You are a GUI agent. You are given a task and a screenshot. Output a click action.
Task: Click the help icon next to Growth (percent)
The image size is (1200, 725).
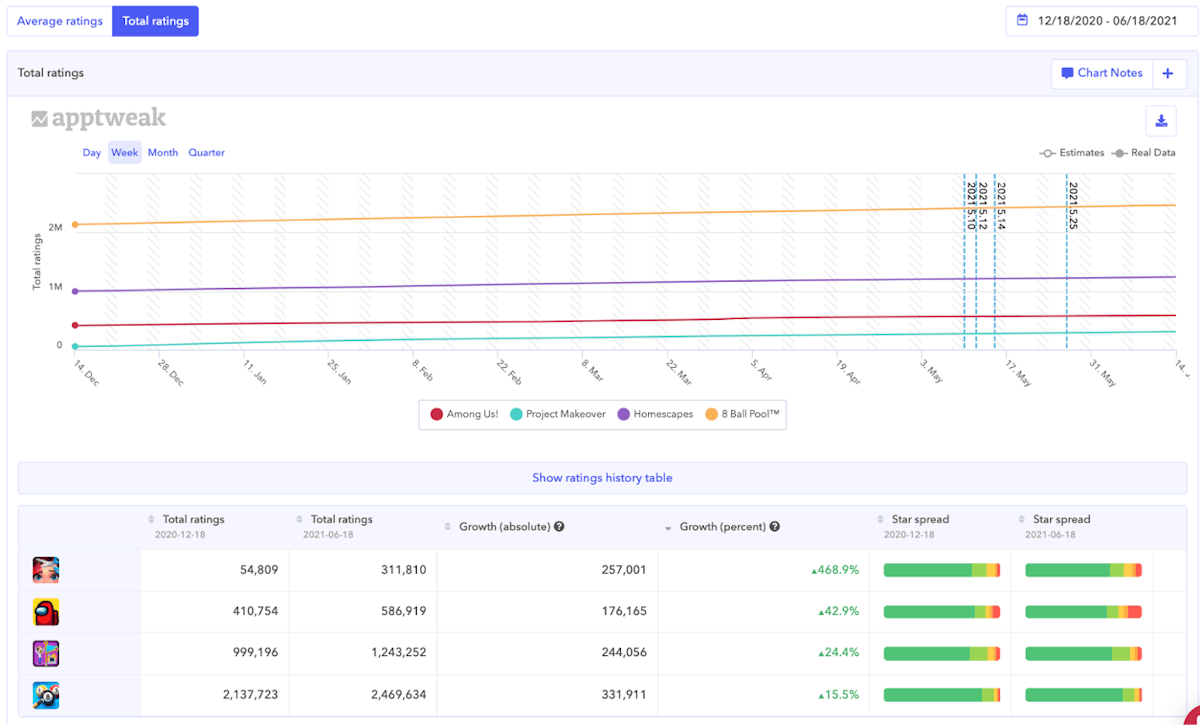(x=775, y=527)
